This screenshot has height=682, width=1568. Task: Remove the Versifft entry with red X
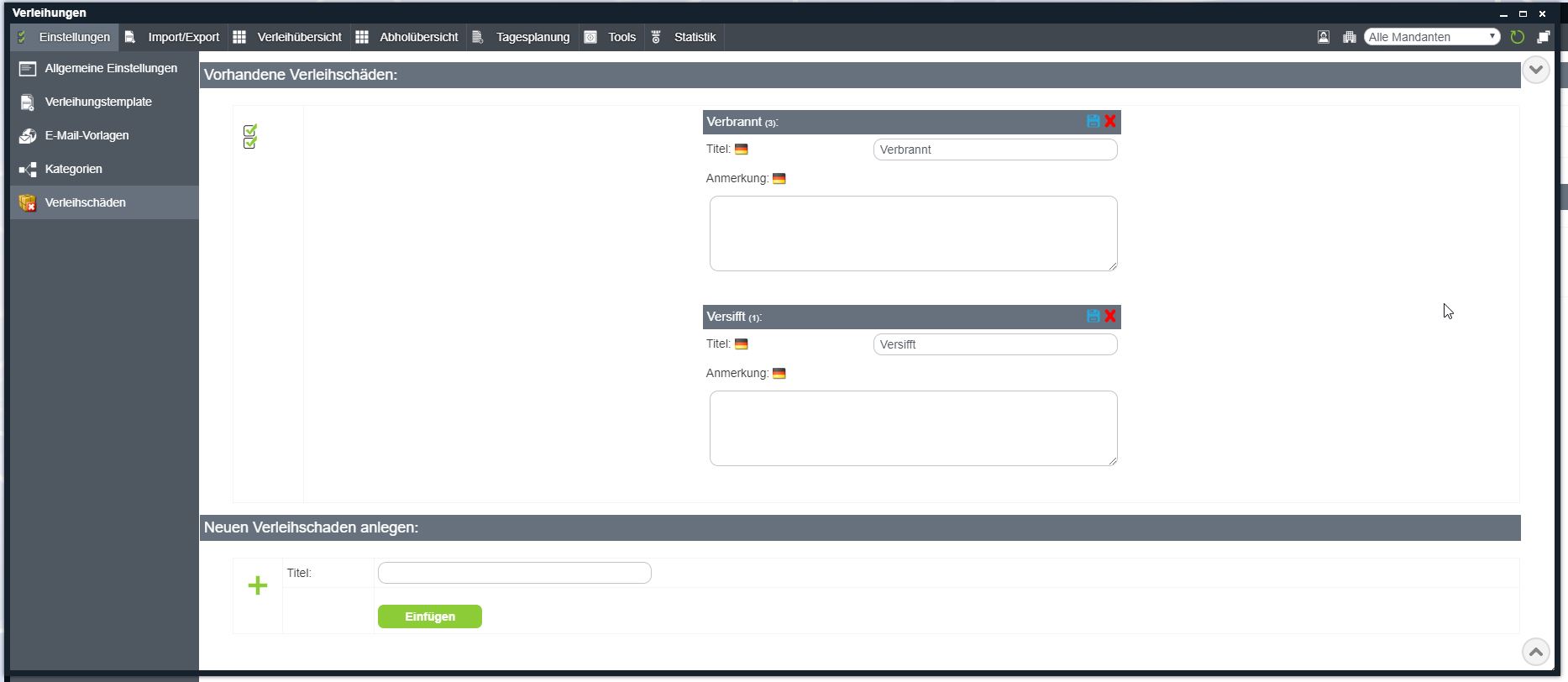(1110, 316)
